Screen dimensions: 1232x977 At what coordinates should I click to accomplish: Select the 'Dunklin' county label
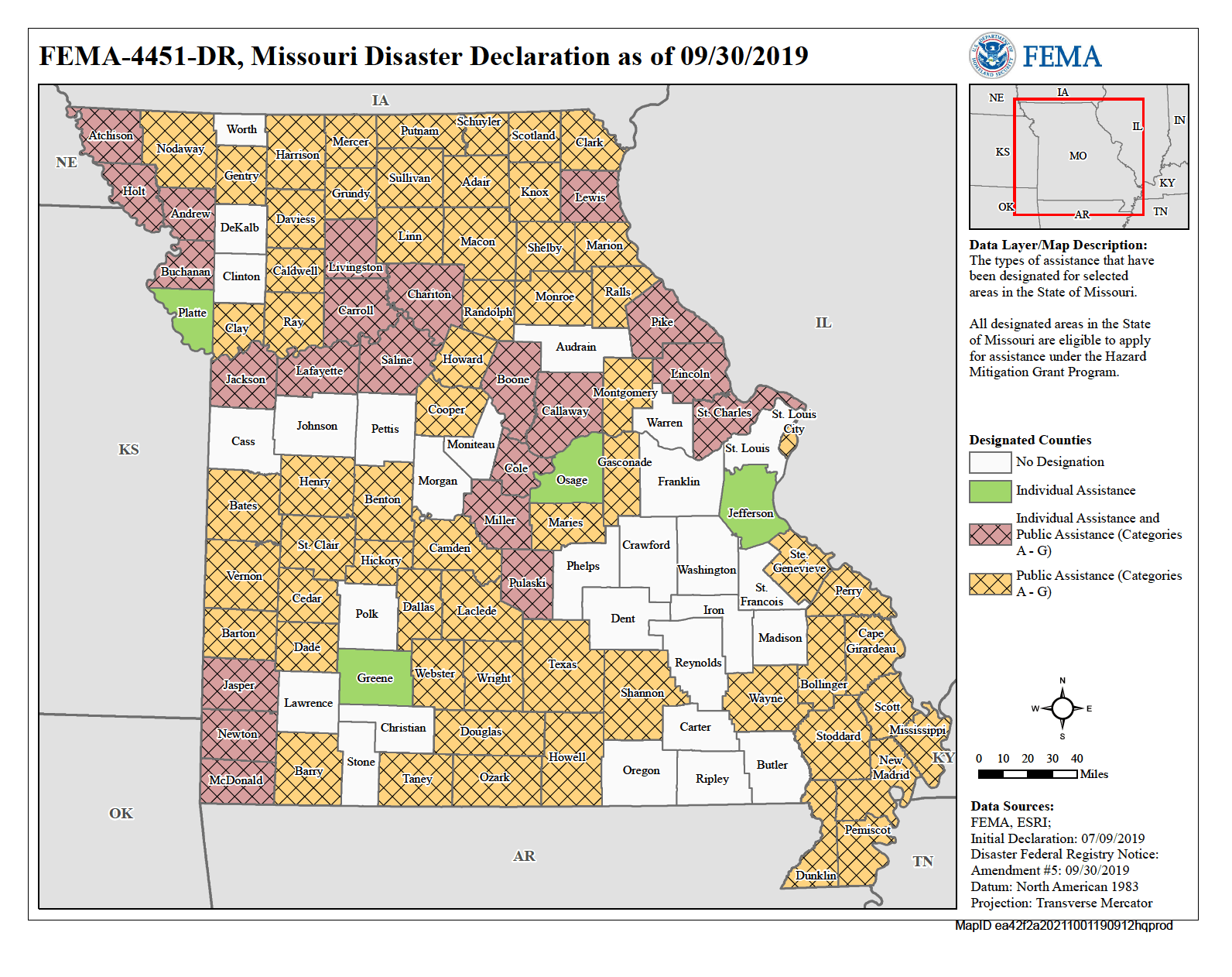(x=816, y=876)
